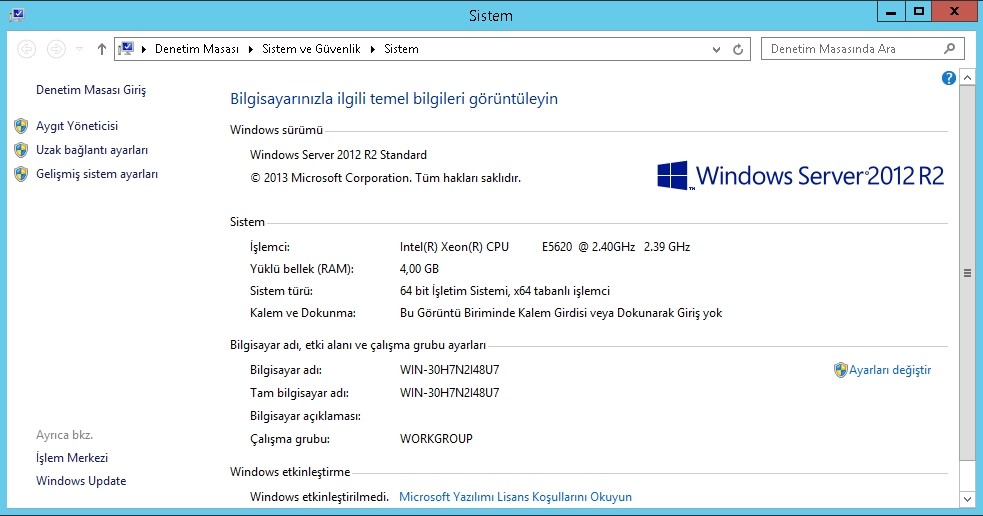Click scrollbar down arrow
Viewport: 983px width, 516px height.
967,499
